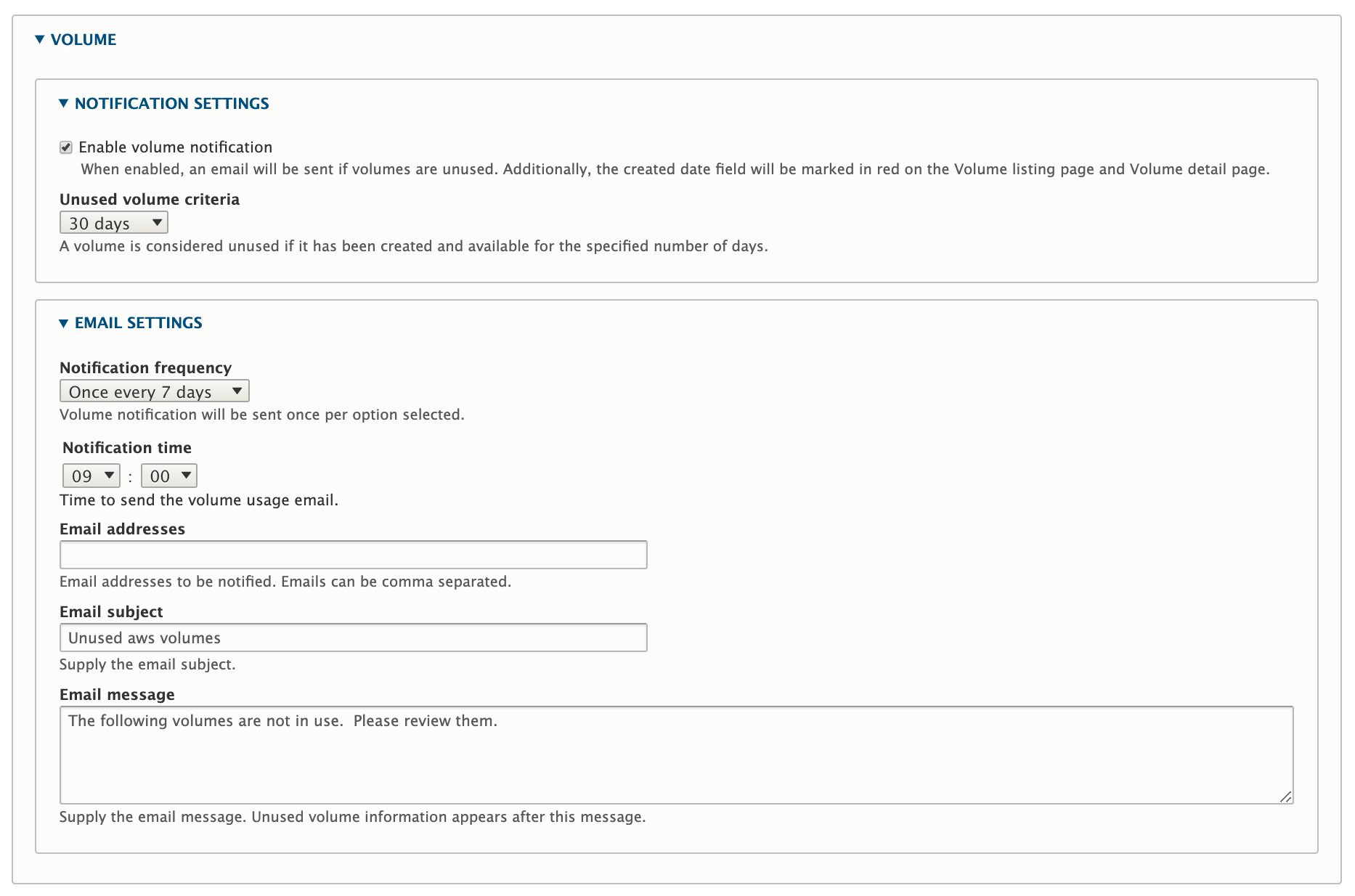This screenshot has width=1355, height=896.
Task: Open the hour selector under Notification time
Action: [x=90, y=476]
